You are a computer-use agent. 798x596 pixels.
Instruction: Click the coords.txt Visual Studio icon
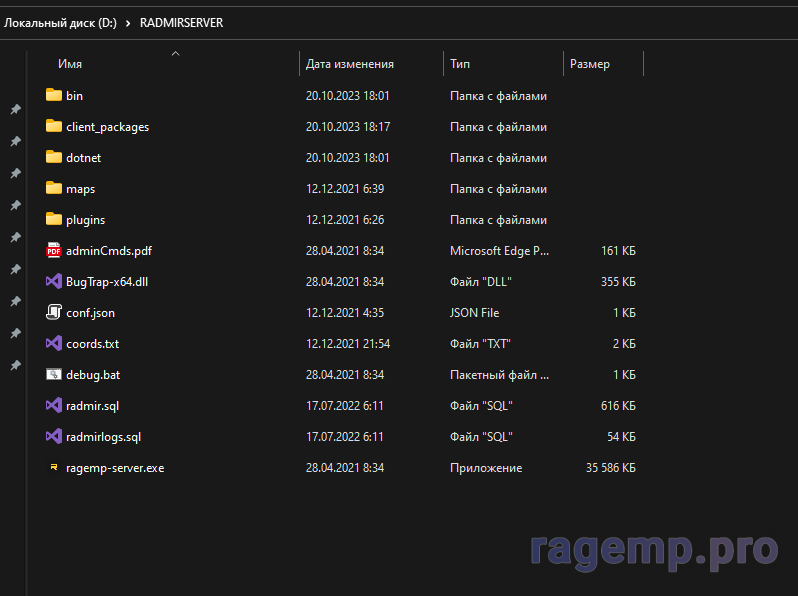[53, 344]
